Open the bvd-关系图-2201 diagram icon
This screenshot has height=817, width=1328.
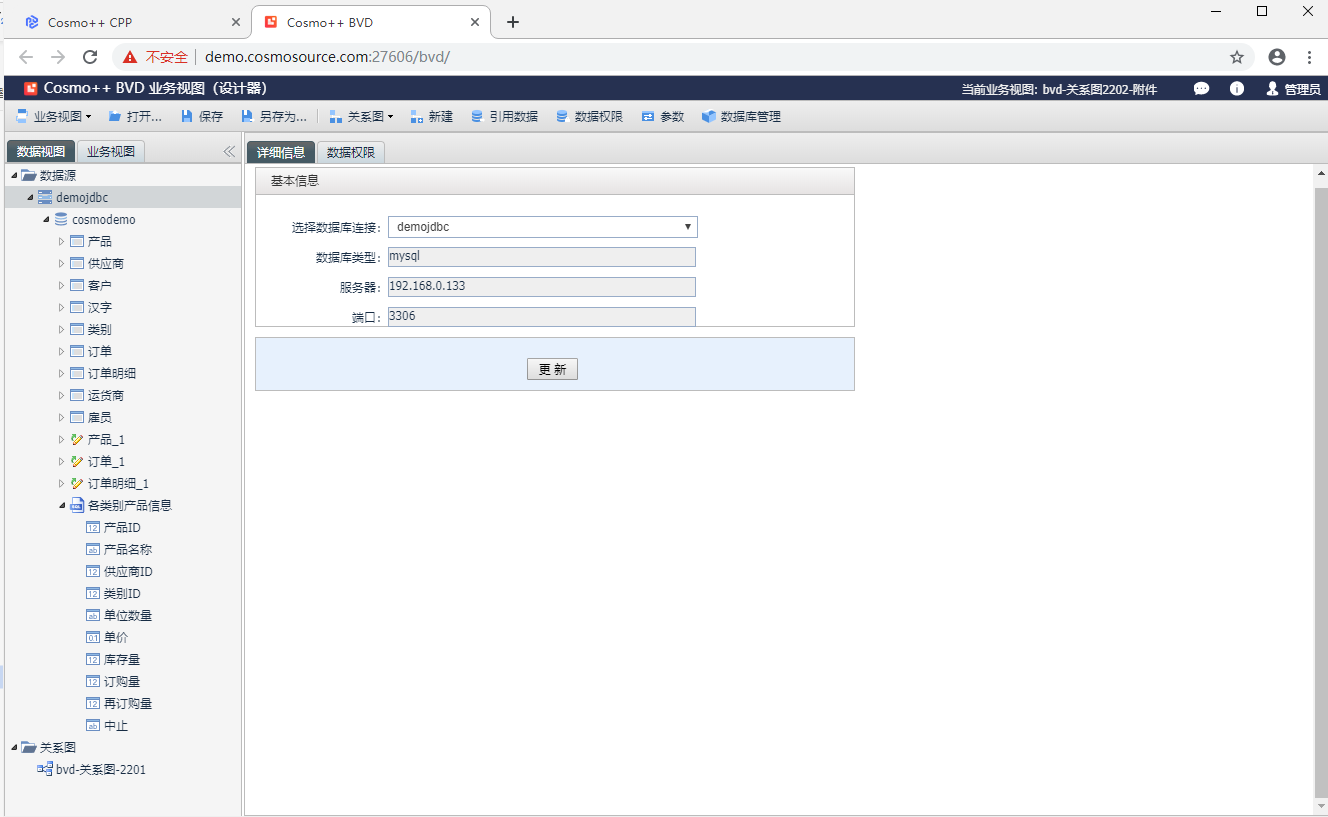tap(45, 769)
